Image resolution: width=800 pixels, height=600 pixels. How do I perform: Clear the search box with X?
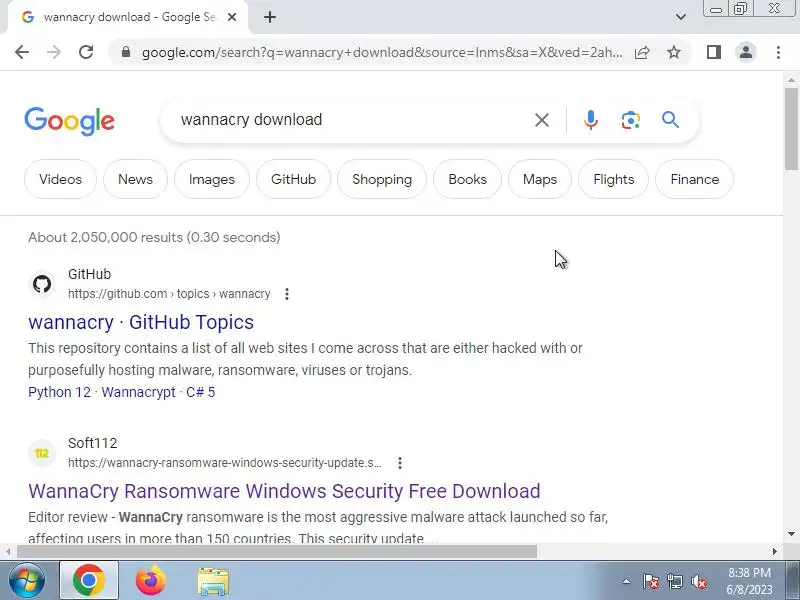(x=542, y=120)
